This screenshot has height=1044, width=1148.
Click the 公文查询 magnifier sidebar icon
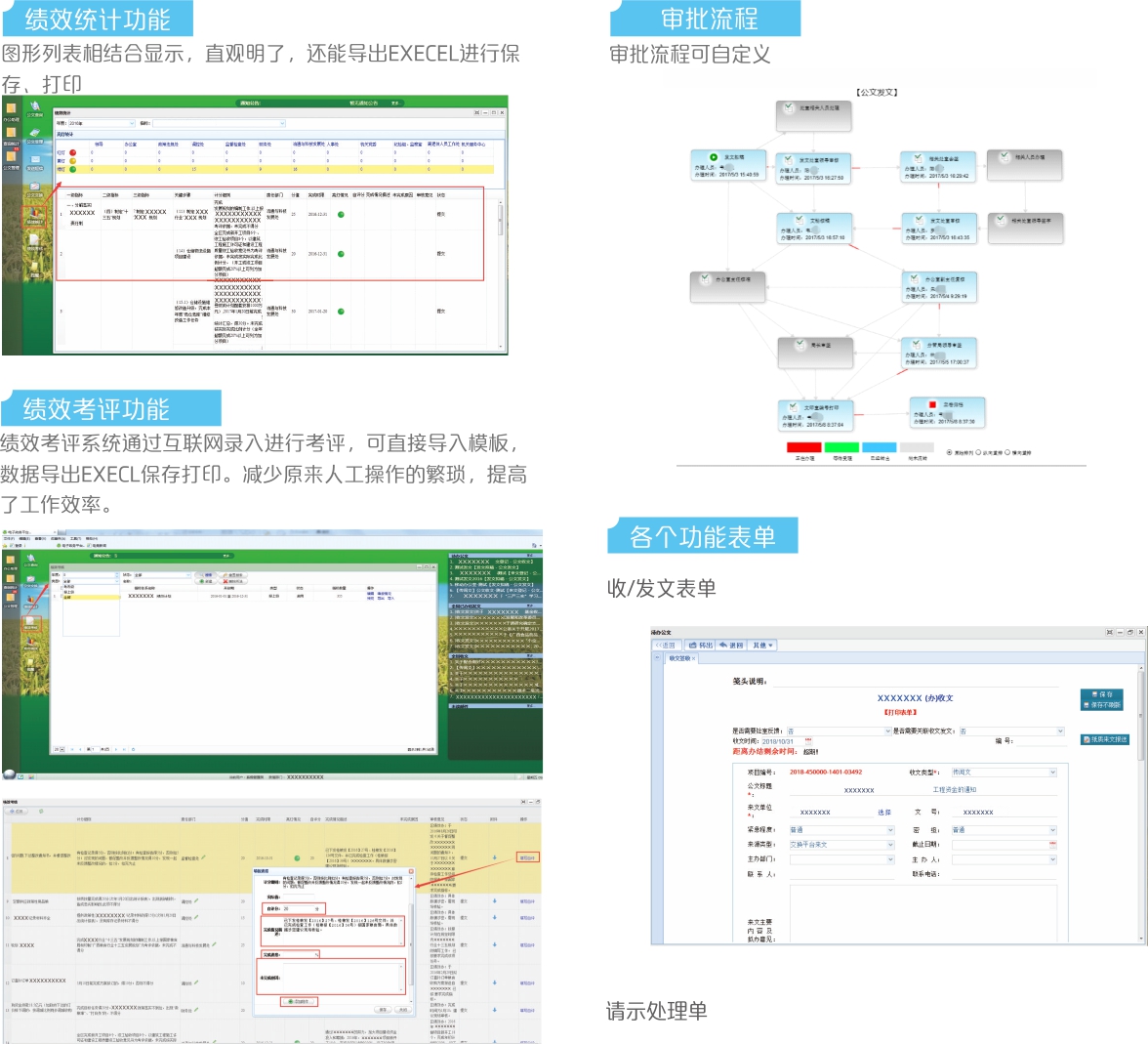pos(35,106)
